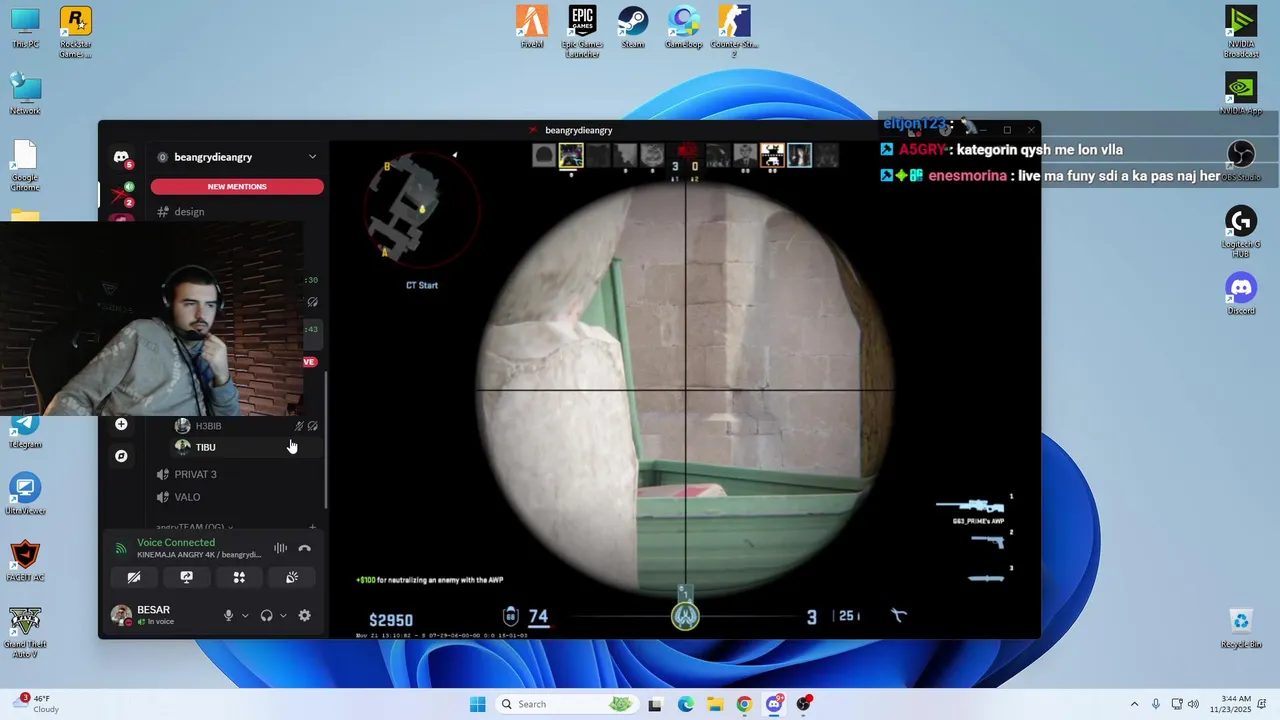Open OBS Studio desktop icon
The height and width of the screenshot is (720, 1280).
coord(1241,160)
